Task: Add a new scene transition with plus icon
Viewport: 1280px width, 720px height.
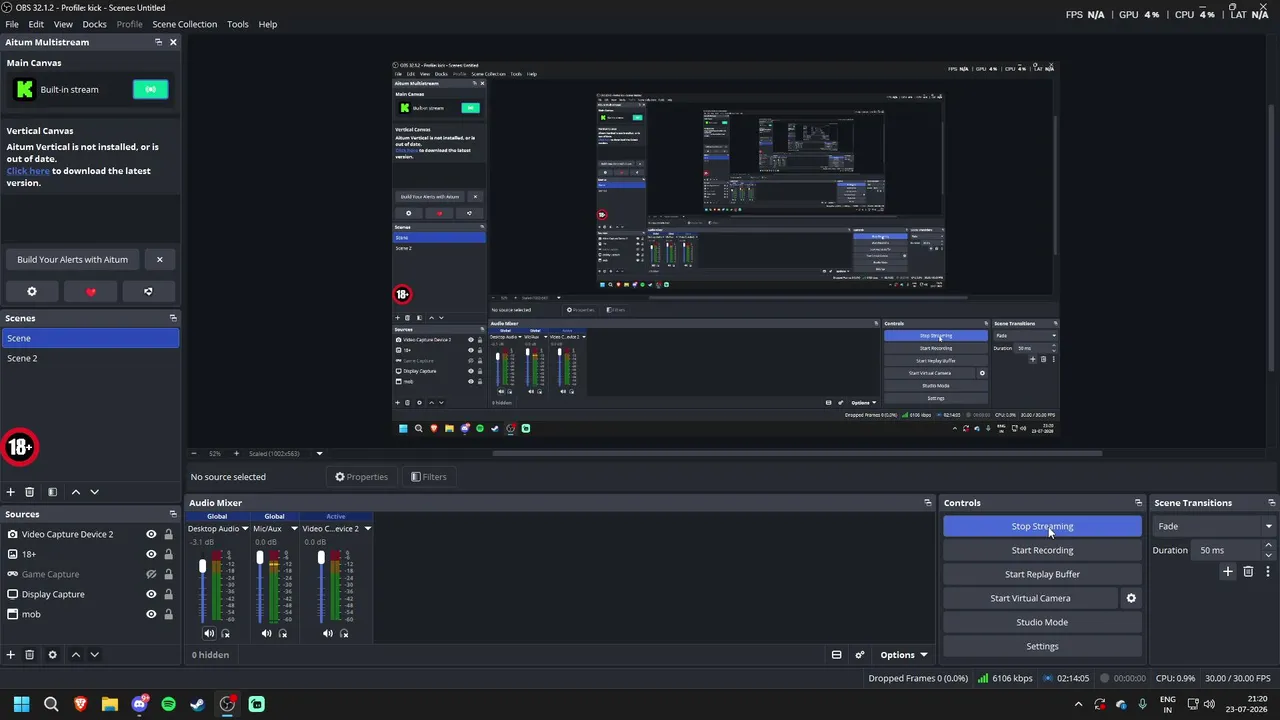Action: pos(1228,571)
